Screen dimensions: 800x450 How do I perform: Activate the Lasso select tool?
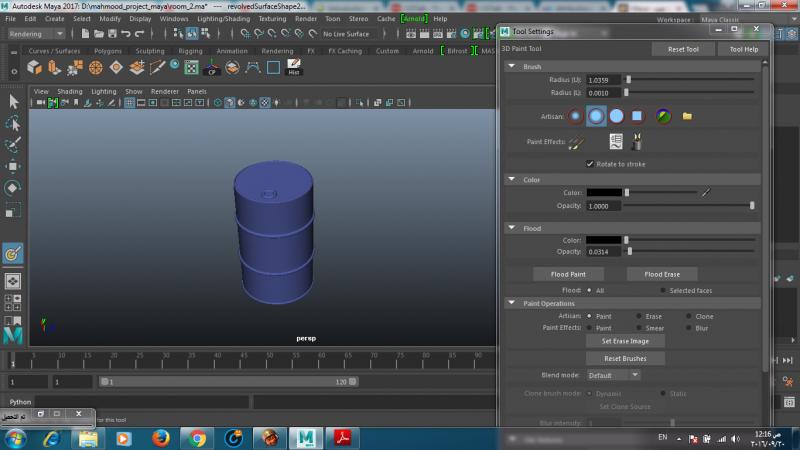coord(13,123)
